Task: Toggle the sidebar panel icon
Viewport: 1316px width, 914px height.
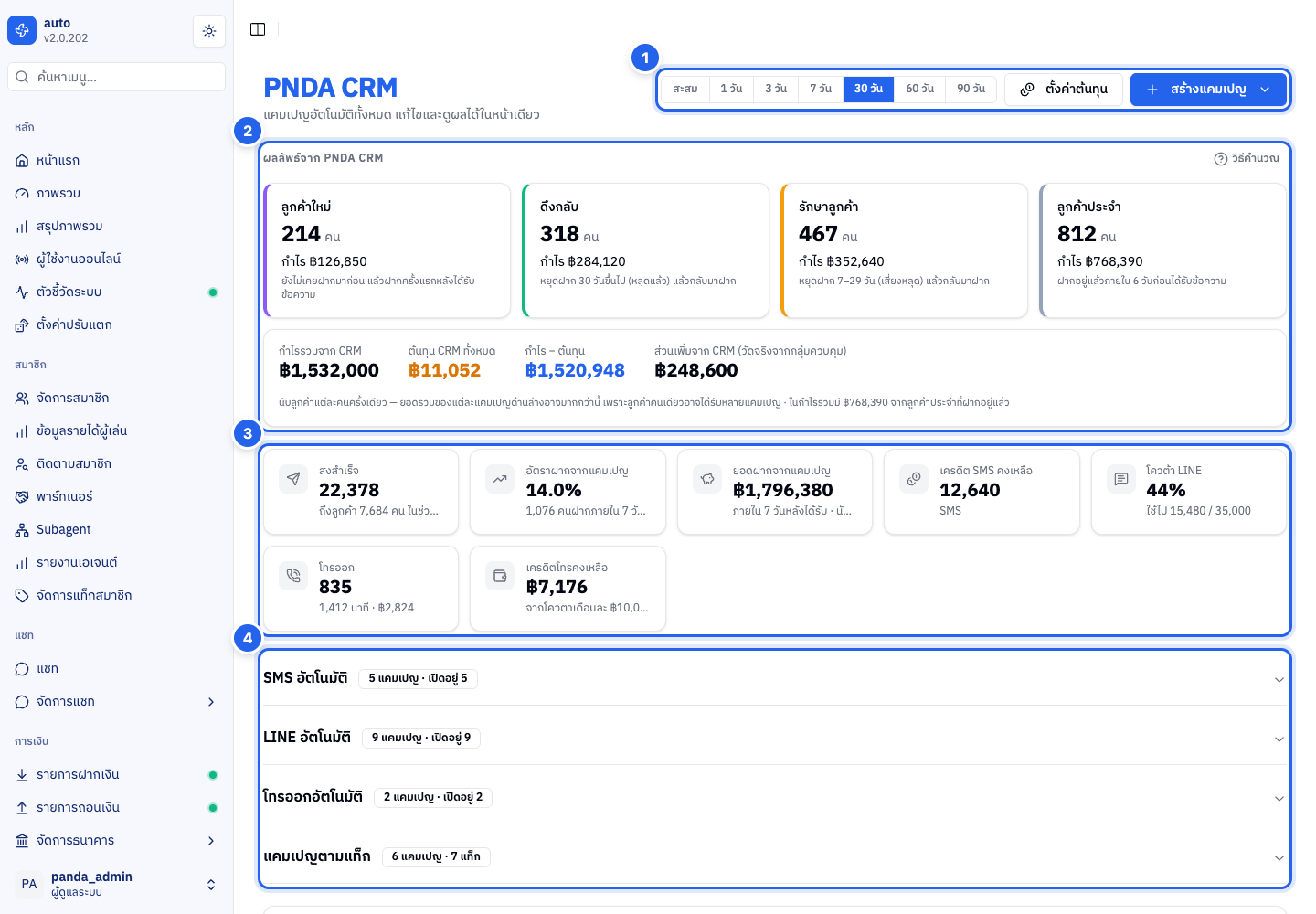Action: point(258,29)
